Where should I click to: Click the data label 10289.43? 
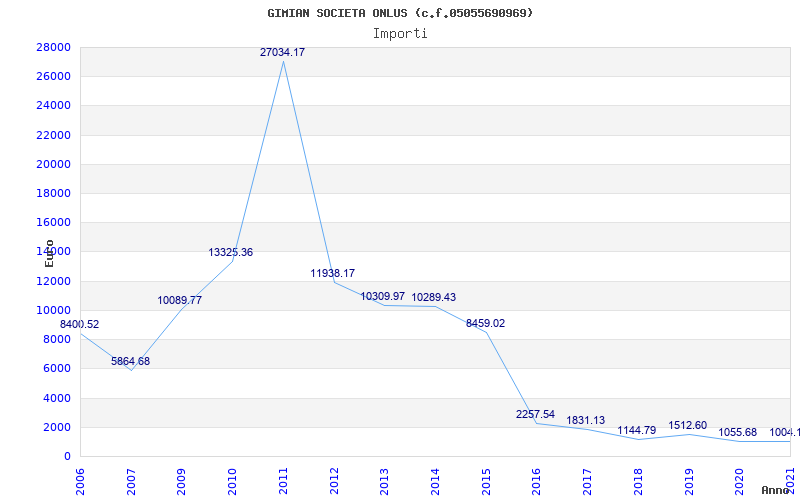point(434,297)
